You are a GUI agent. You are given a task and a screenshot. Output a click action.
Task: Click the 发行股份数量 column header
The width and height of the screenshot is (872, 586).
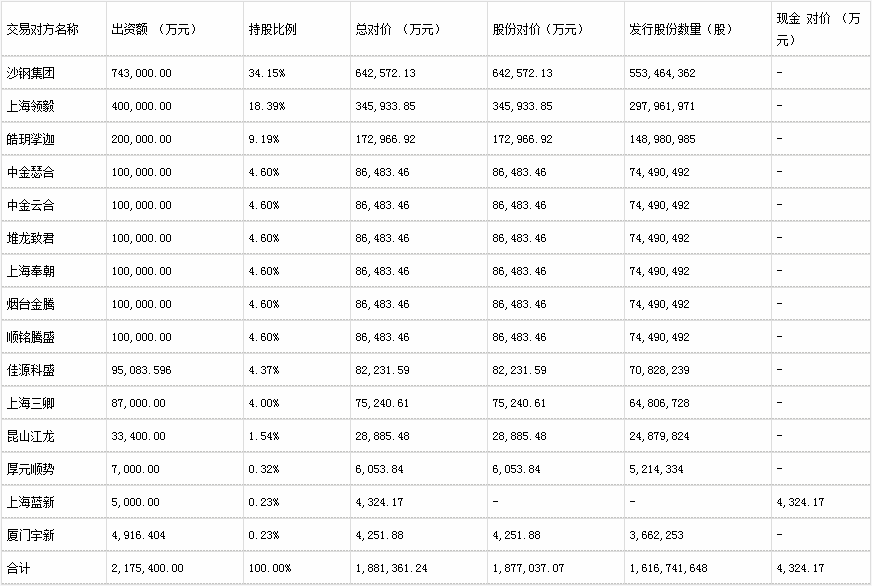tap(697, 29)
